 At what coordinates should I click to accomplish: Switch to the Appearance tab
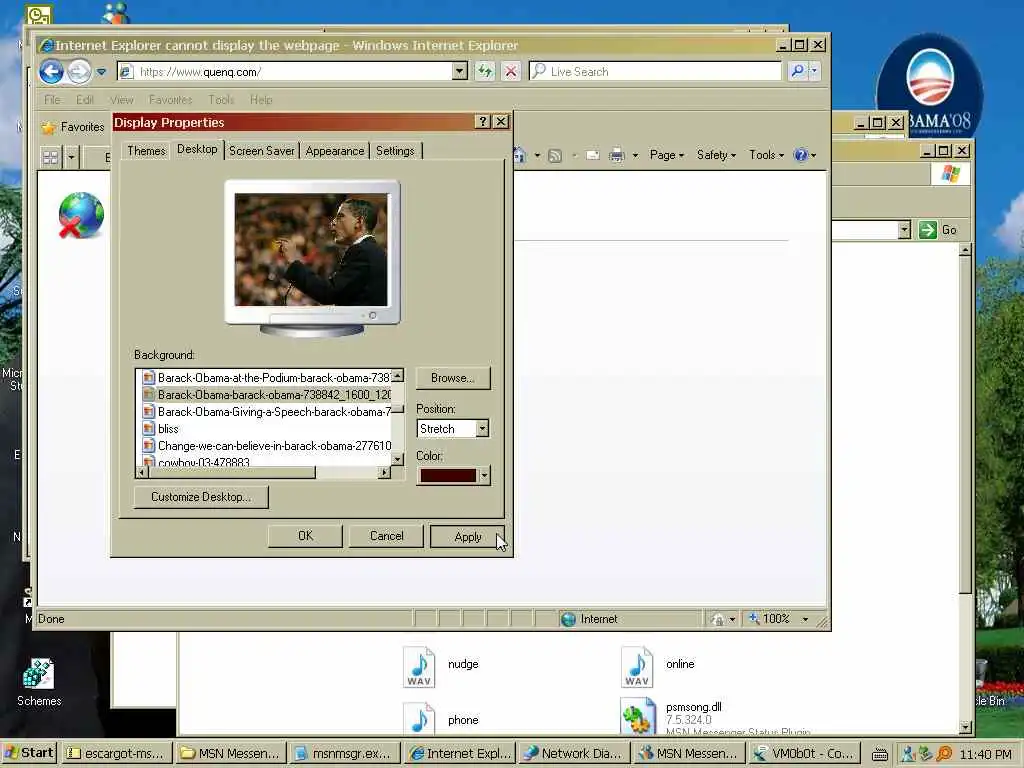[334, 151]
